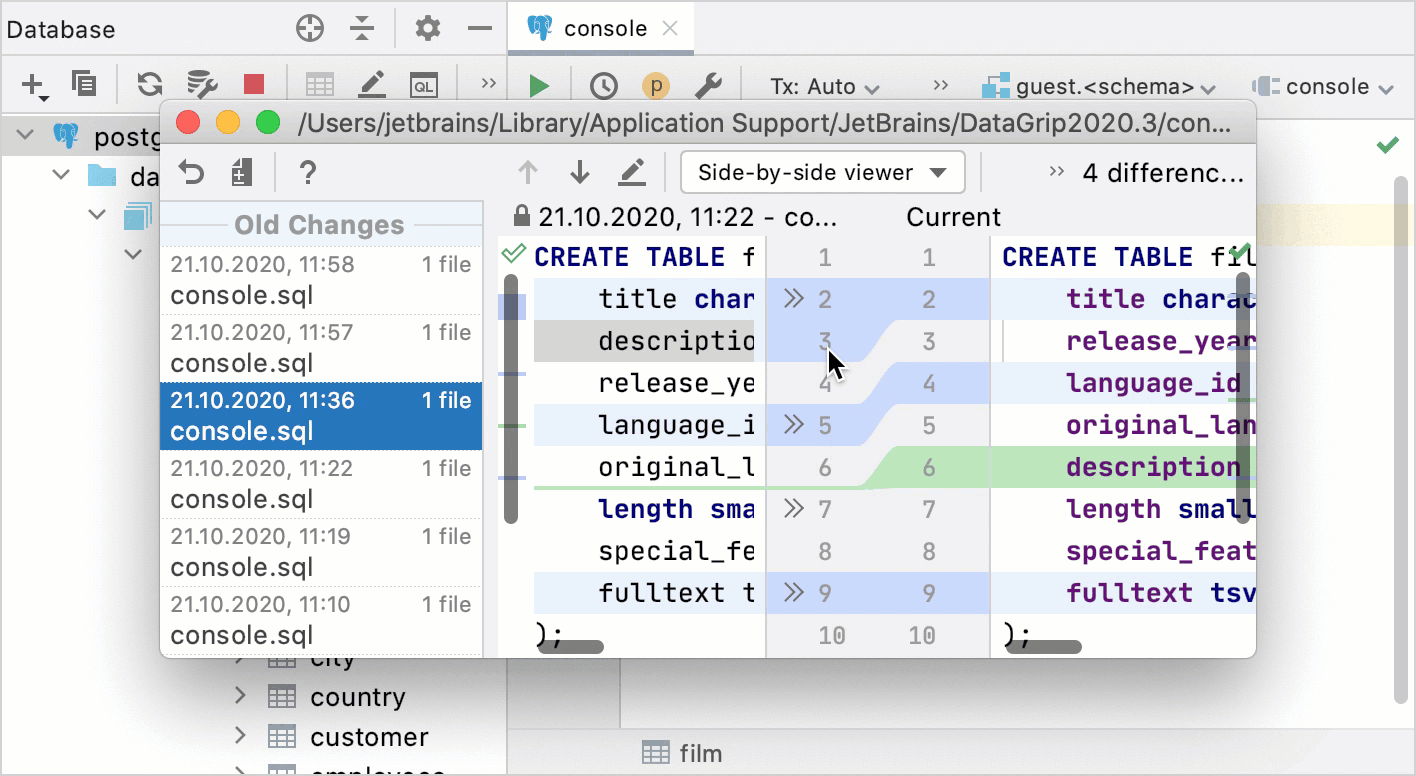Click the help question mark icon

308,173
